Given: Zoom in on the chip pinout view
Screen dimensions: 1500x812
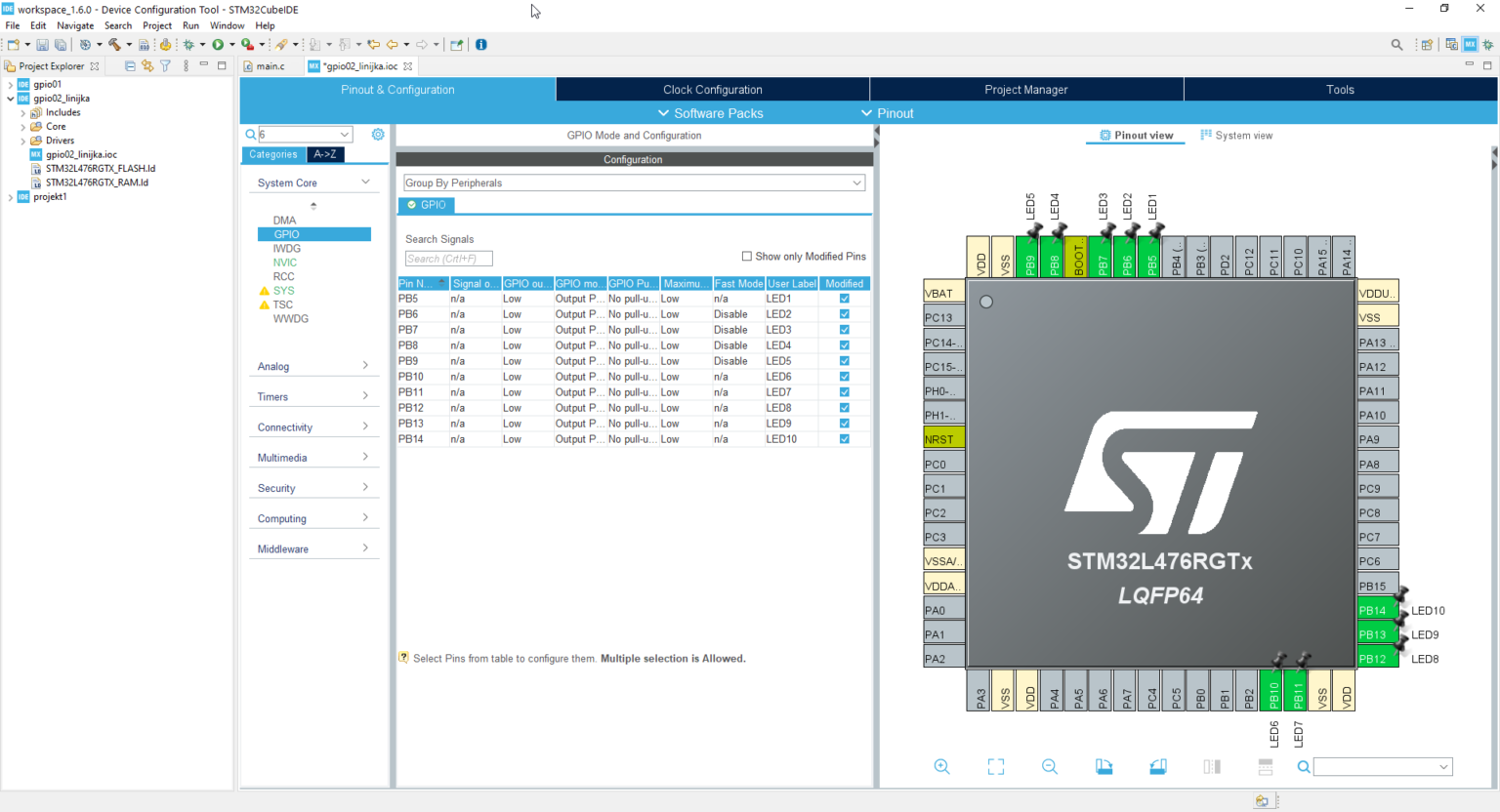Looking at the screenshot, I should pos(941,766).
